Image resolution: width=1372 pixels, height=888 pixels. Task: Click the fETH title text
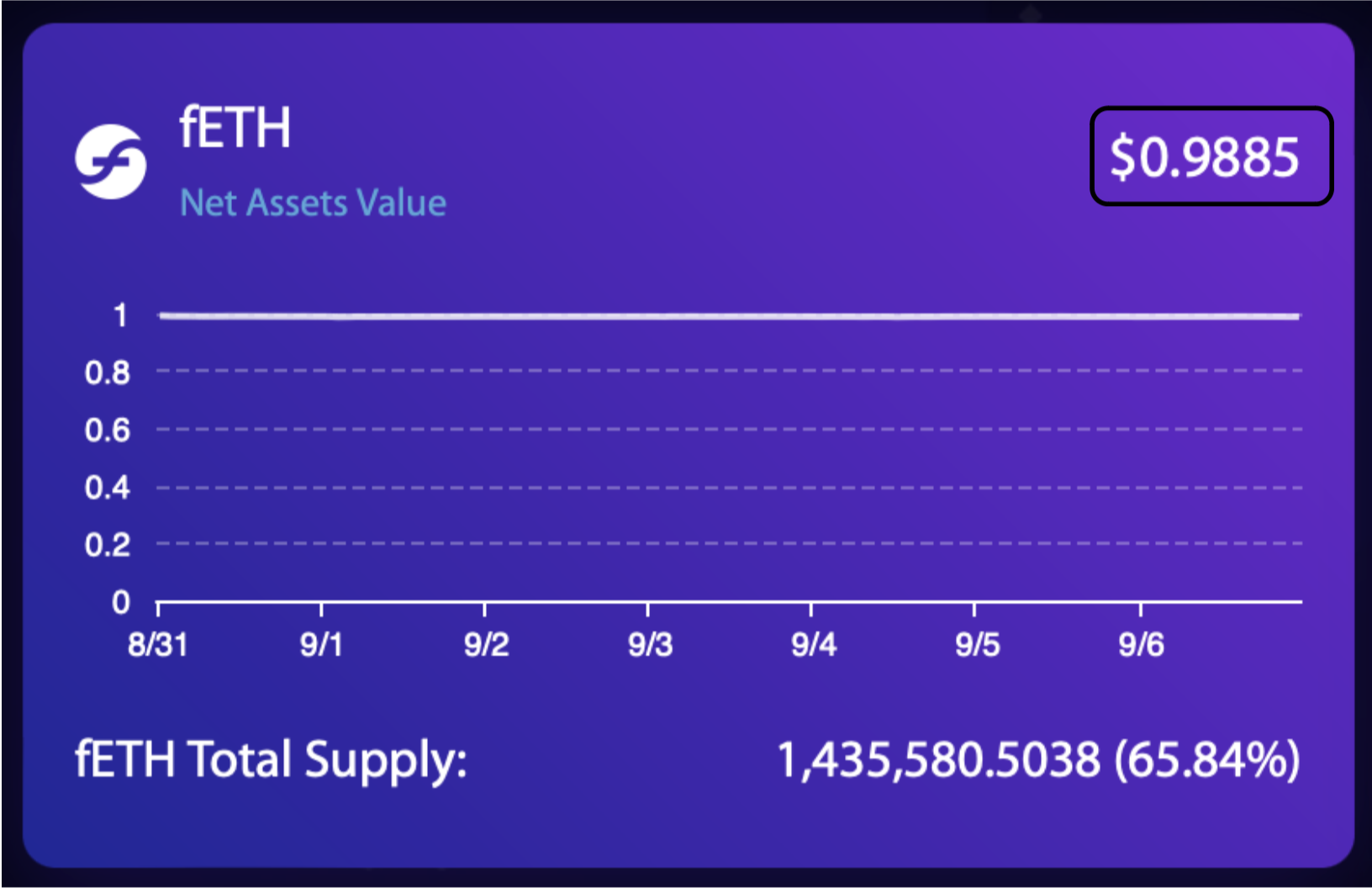(x=235, y=128)
